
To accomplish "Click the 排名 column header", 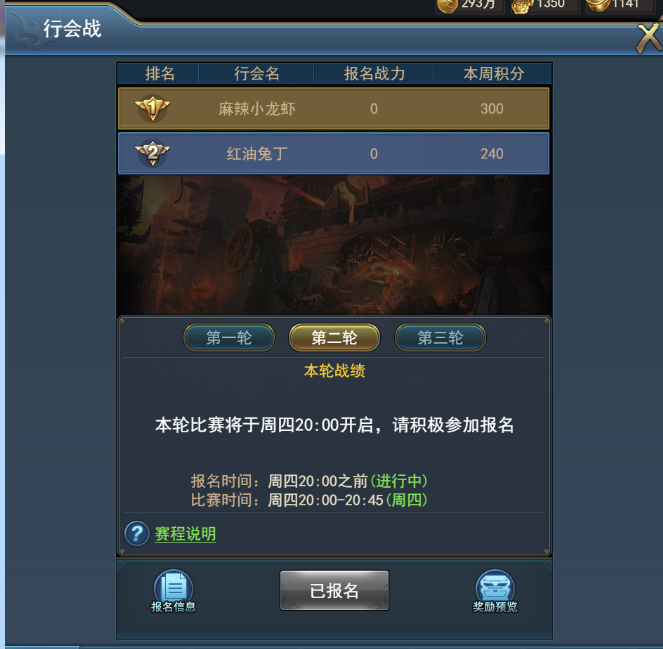I will (160, 74).
